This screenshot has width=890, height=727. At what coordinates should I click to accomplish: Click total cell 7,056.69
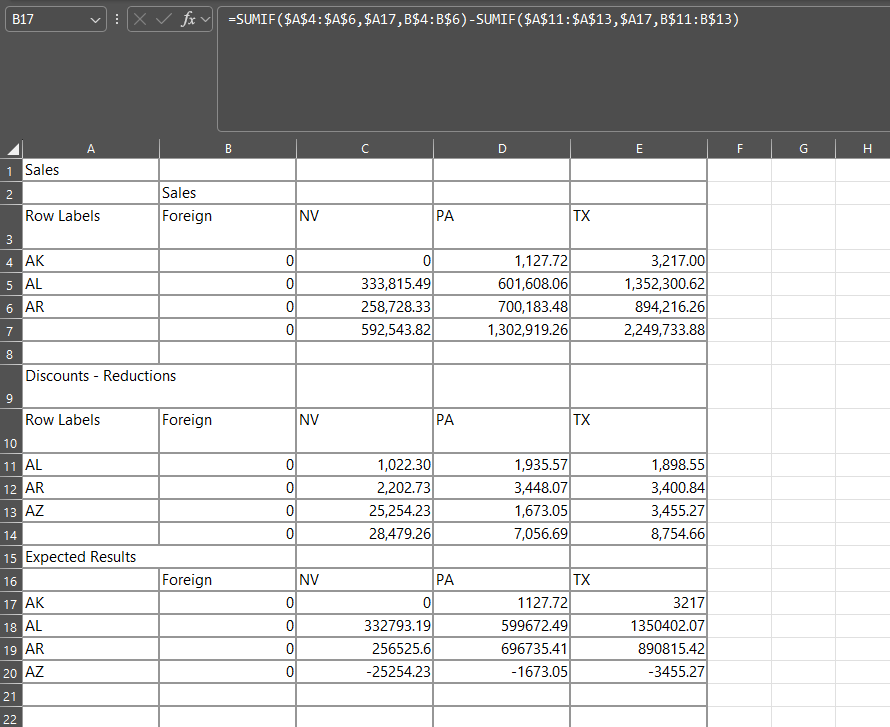502,533
